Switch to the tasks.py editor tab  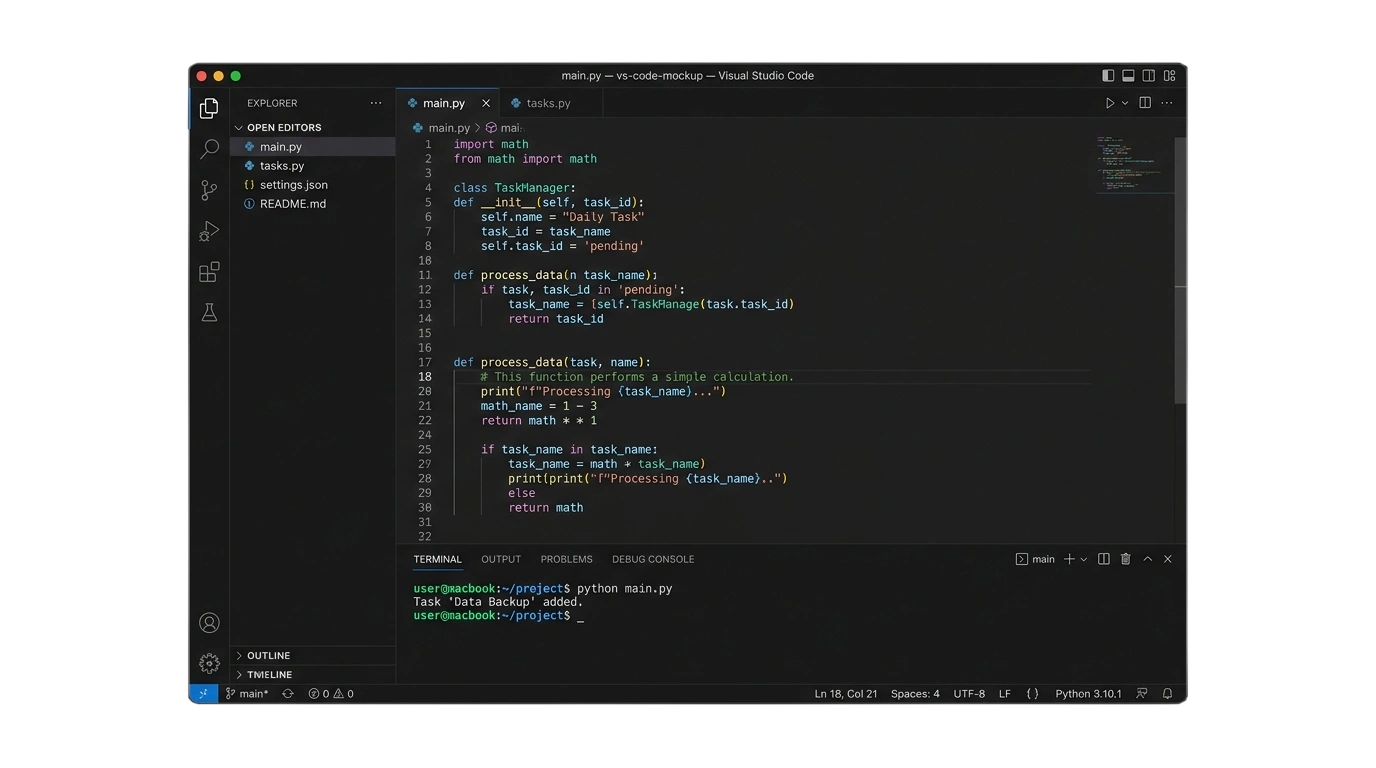[x=547, y=102]
